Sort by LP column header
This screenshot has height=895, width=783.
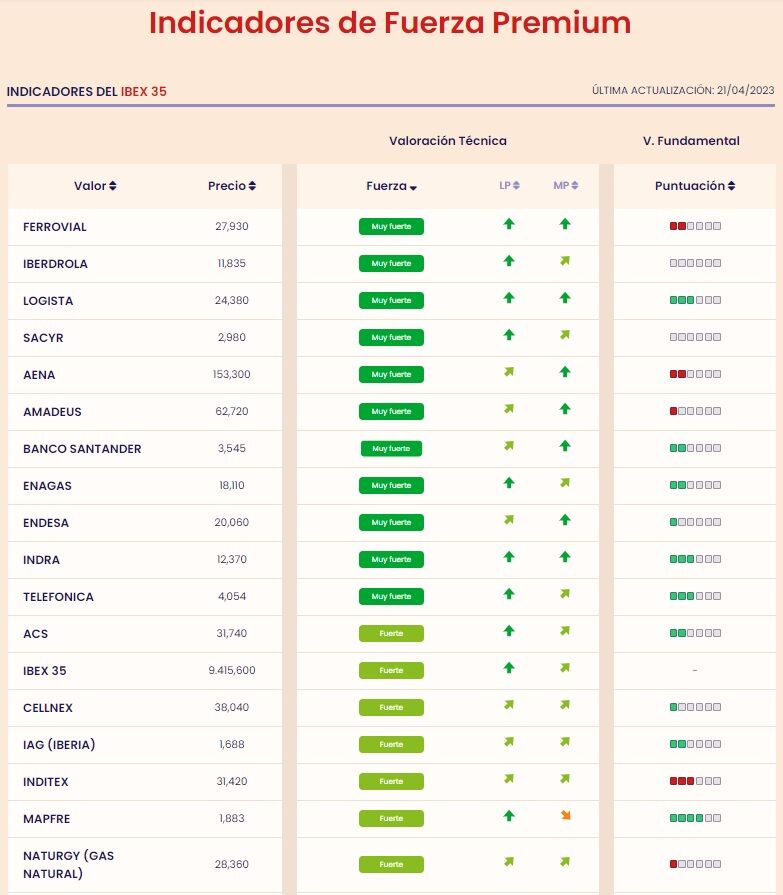tap(509, 186)
